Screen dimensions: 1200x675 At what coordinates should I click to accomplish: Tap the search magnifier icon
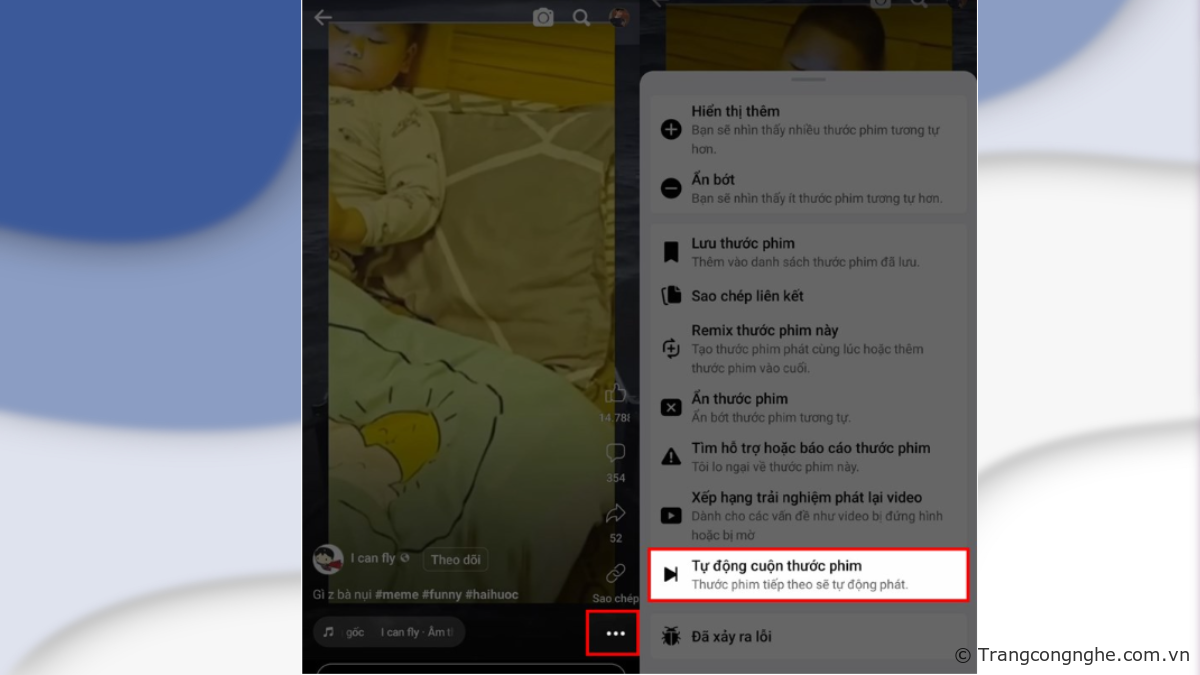point(581,17)
